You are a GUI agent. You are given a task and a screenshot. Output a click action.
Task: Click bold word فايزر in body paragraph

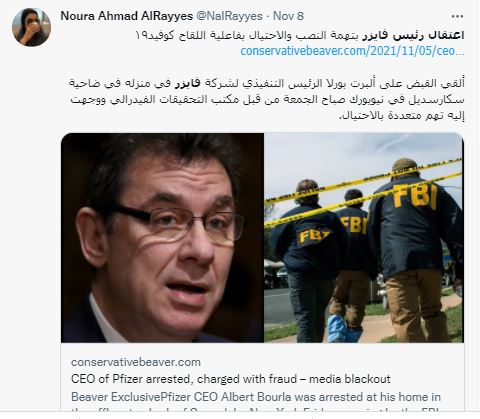point(187,83)
